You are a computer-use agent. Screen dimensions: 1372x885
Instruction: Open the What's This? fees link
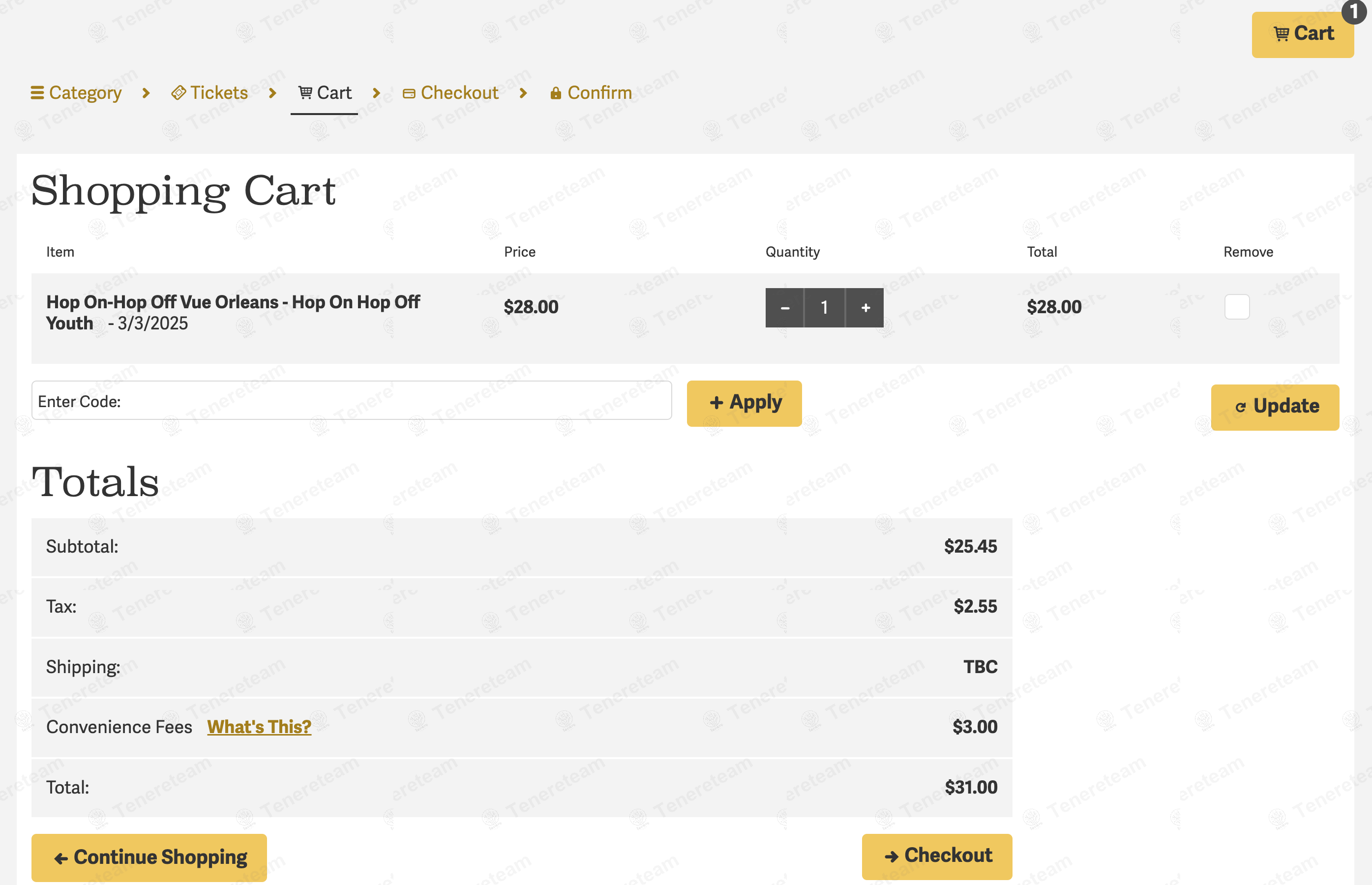coord(259,727)
